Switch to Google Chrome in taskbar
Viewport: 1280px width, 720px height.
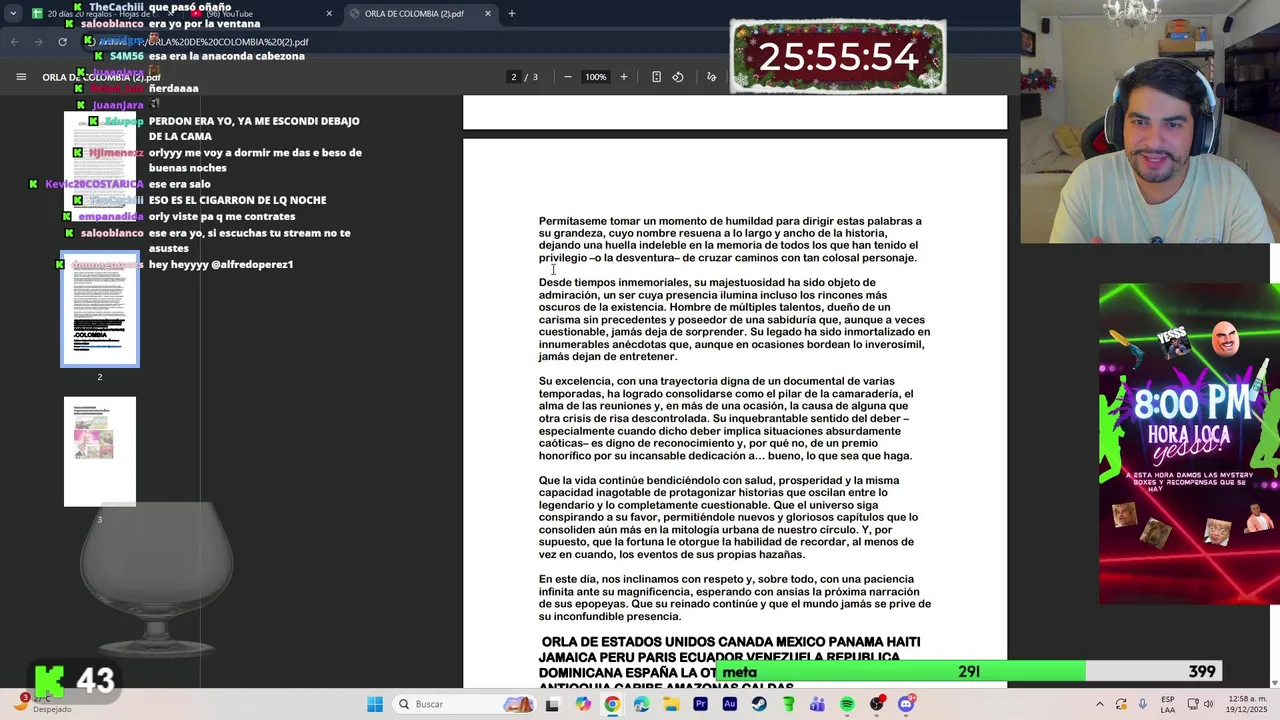tap(612, 704)
